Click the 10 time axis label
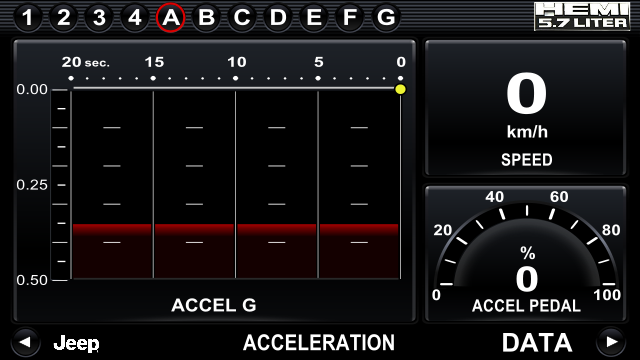Image resolution: width=640 pixels, height=360 pixels. coord(237,62)
